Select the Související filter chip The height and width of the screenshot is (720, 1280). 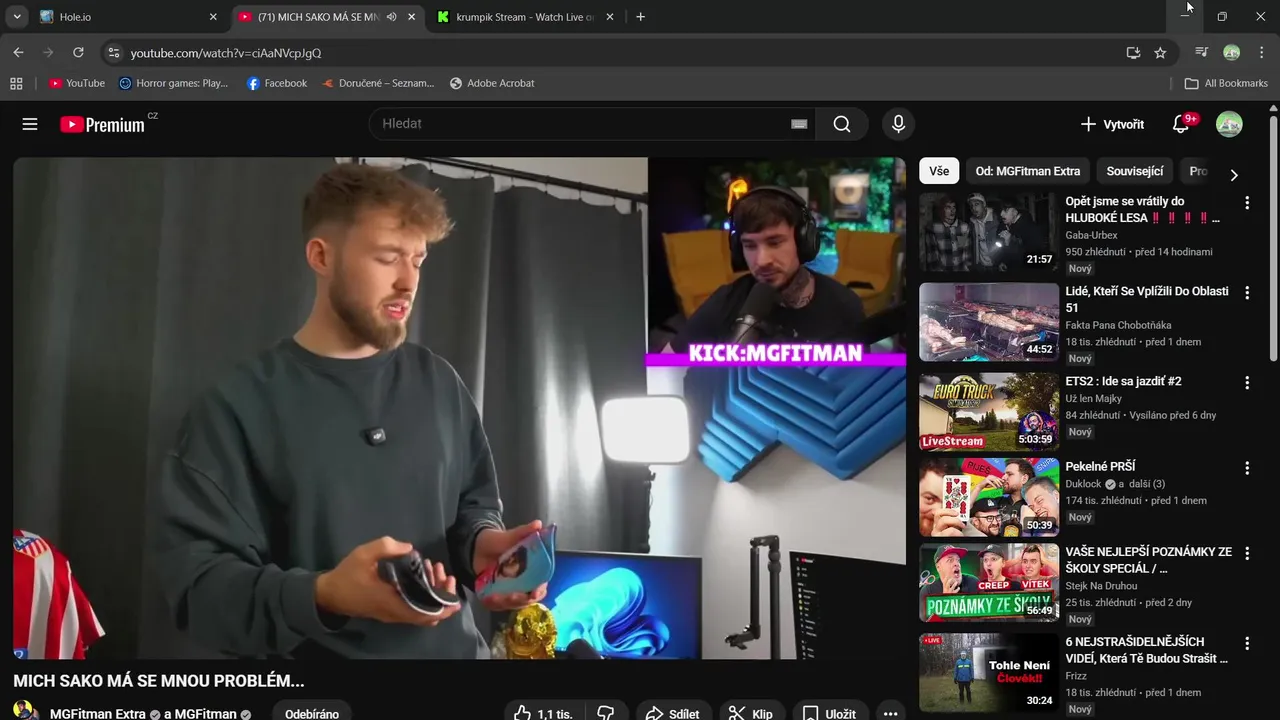(x=1134, y=171)
